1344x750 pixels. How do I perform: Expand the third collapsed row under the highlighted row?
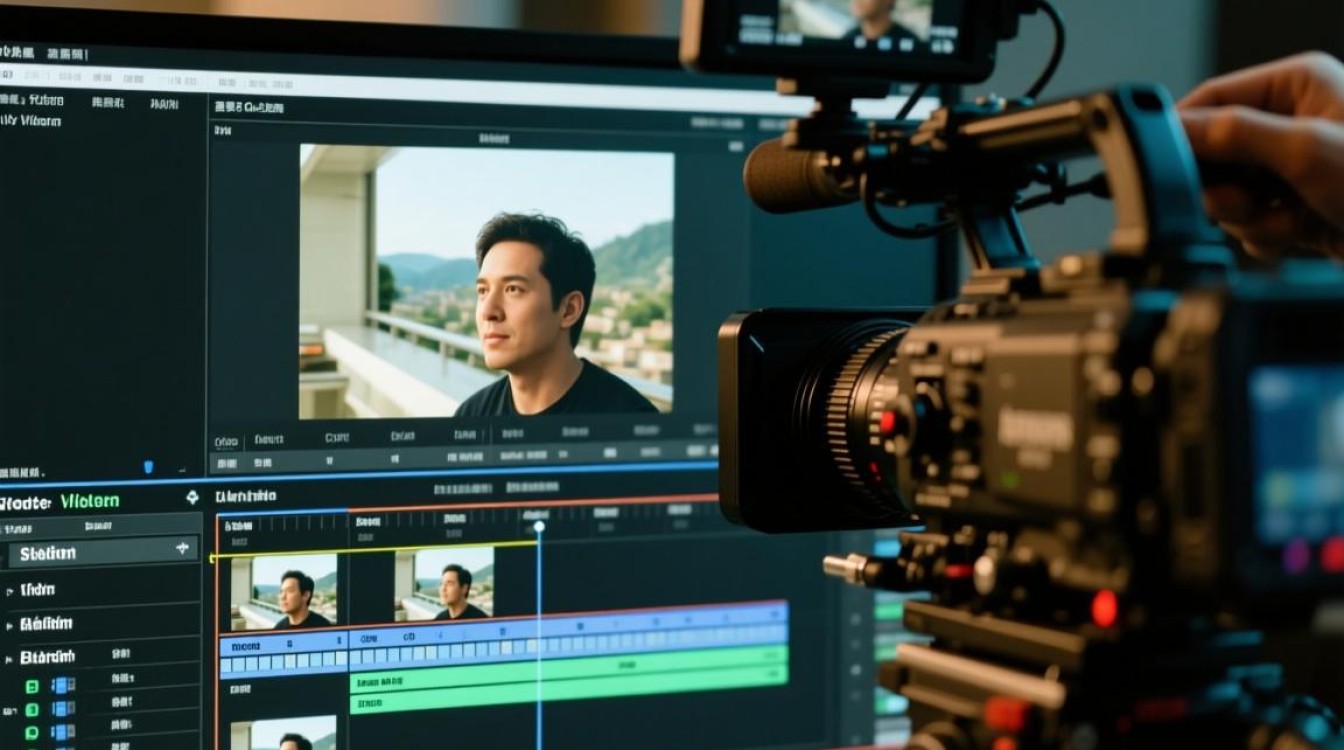point(10,659)
